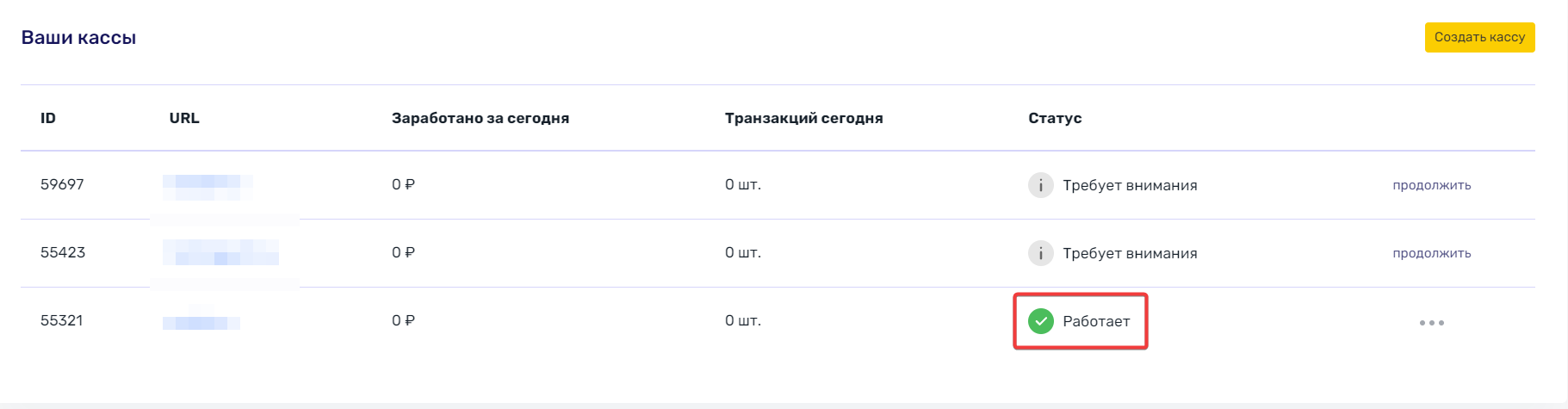Click продолжить link for cashbox 55423
Viewport: 1568px width, 409px height.
(x=1432, y=253)
